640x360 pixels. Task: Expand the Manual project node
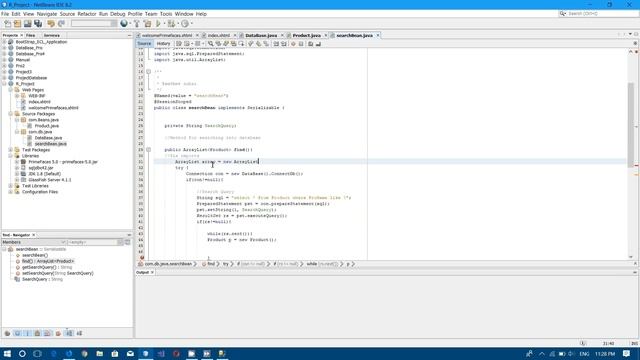pyautogui.click(x=4, y=60)
